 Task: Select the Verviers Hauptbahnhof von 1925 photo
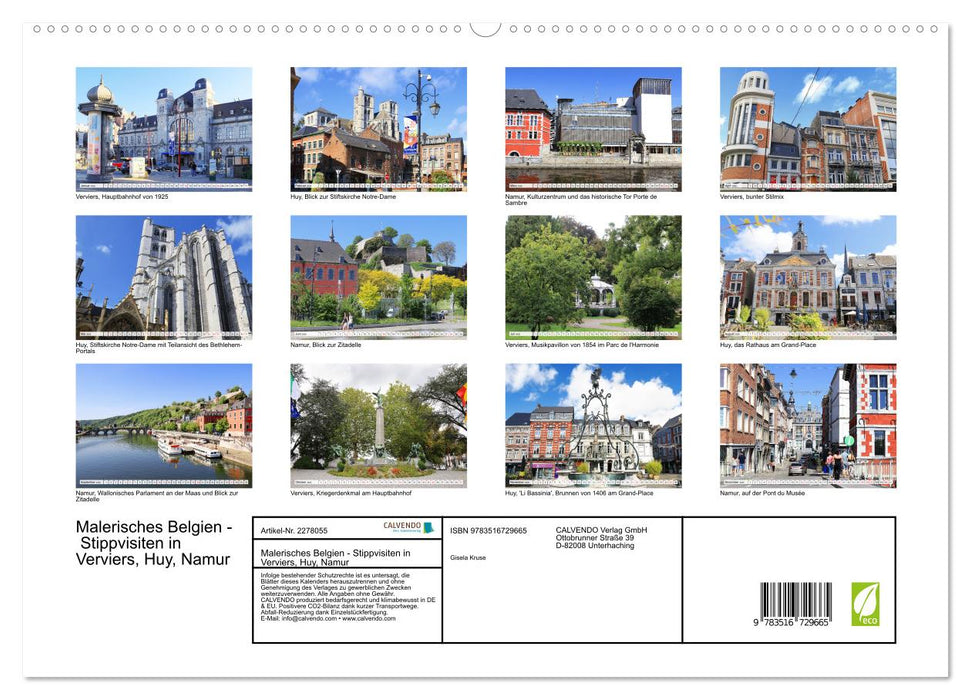tap(164, 127)
